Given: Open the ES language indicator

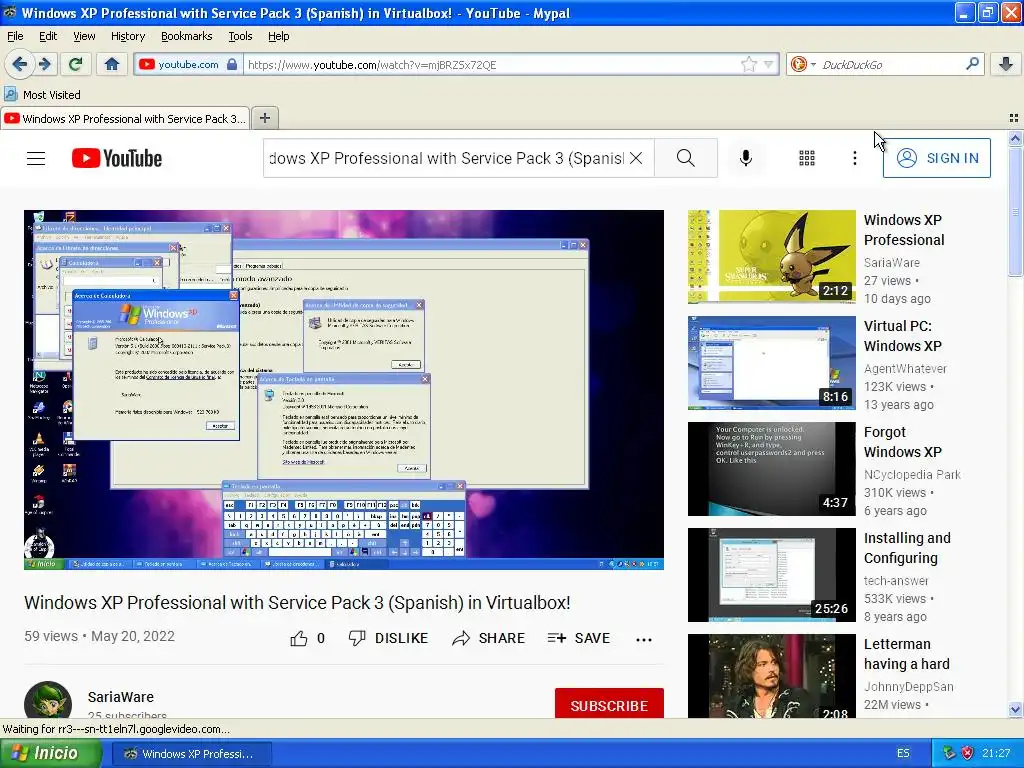Looking at the screenshot, I should click(903, 753).
